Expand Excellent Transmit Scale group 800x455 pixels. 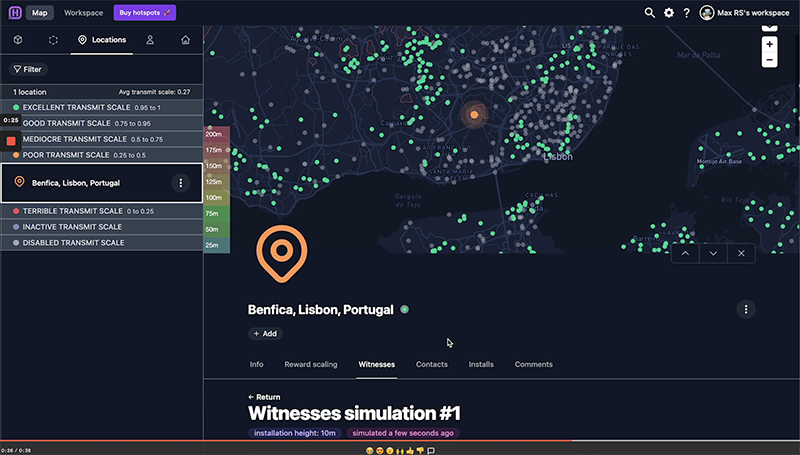click(102, 108)
